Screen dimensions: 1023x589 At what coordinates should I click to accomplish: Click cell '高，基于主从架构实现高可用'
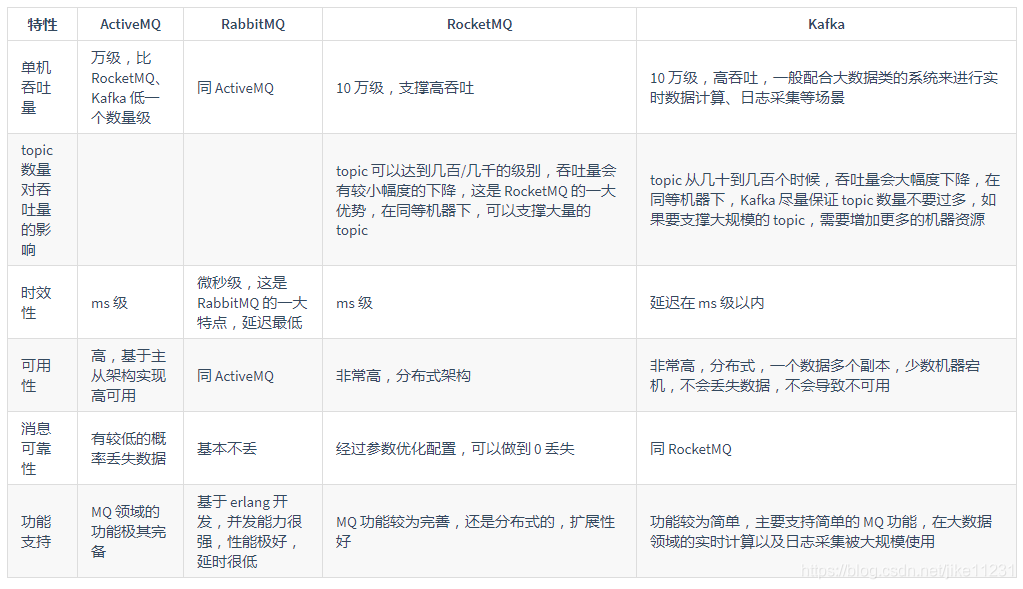[x=130, y=375]
